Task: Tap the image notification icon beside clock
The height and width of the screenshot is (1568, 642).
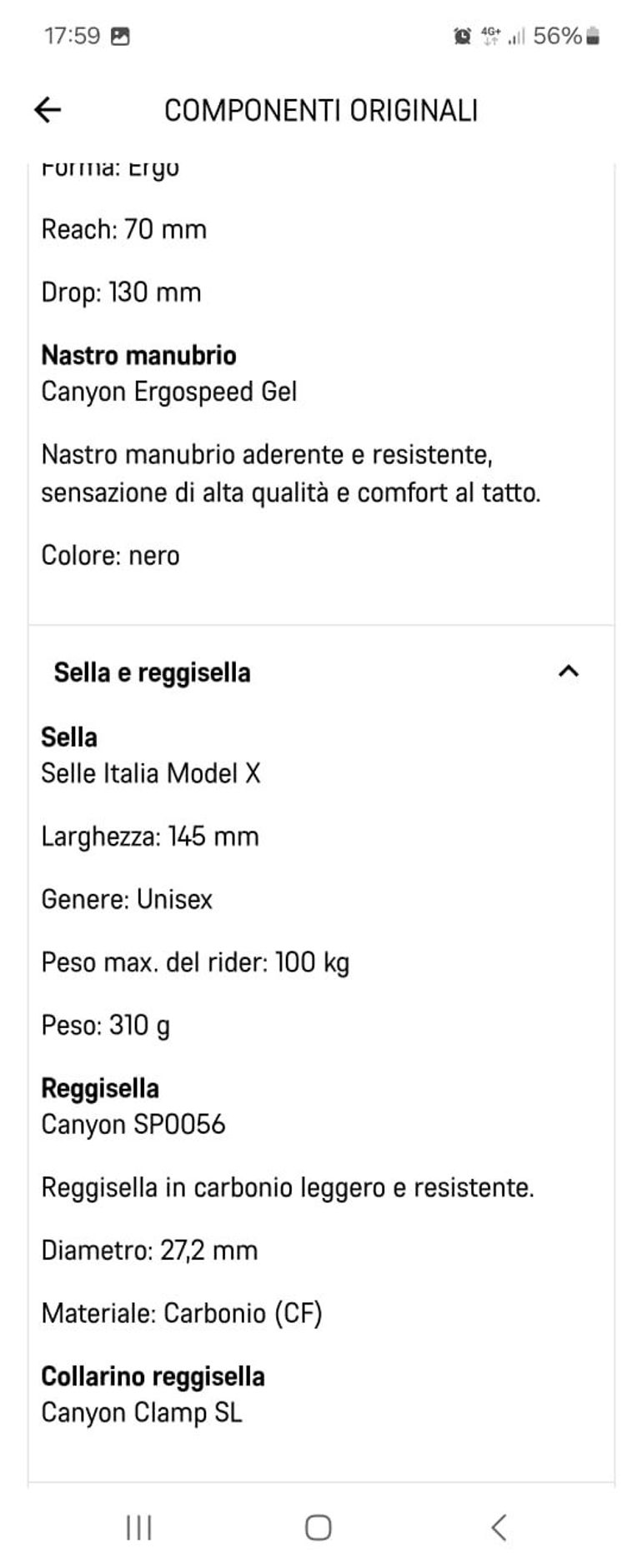Action: click(120, 36)
